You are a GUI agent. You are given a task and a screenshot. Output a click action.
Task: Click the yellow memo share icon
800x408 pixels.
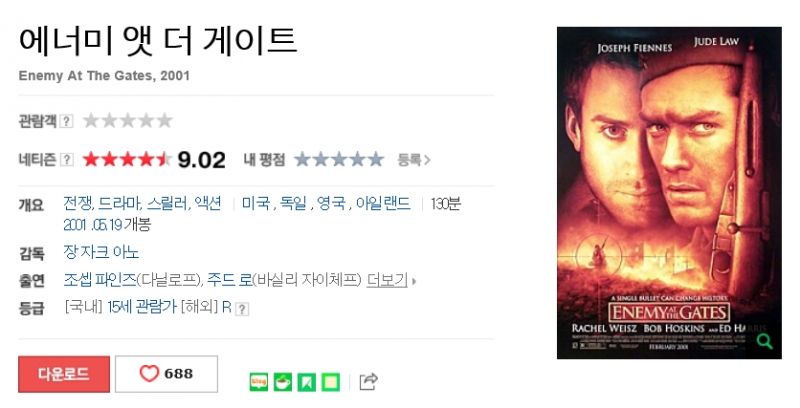pos(331,381)
